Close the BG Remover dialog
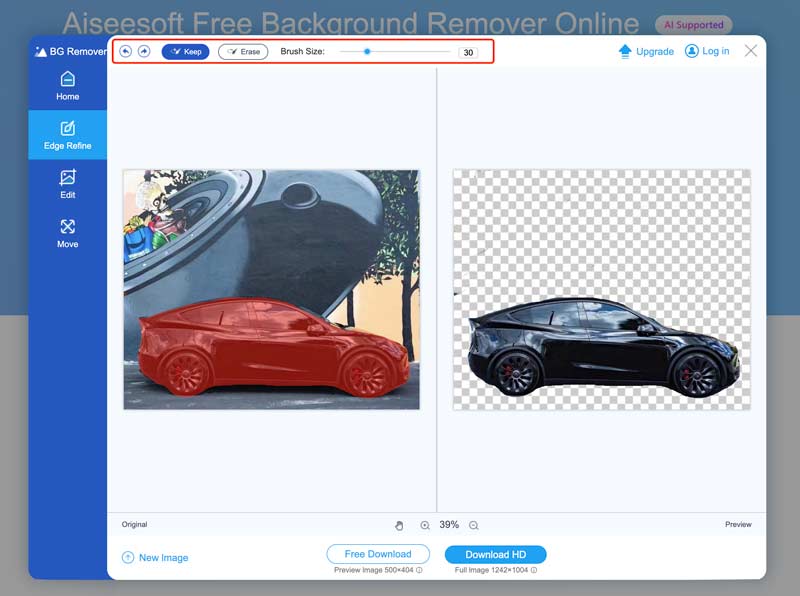 pos(751,51)
